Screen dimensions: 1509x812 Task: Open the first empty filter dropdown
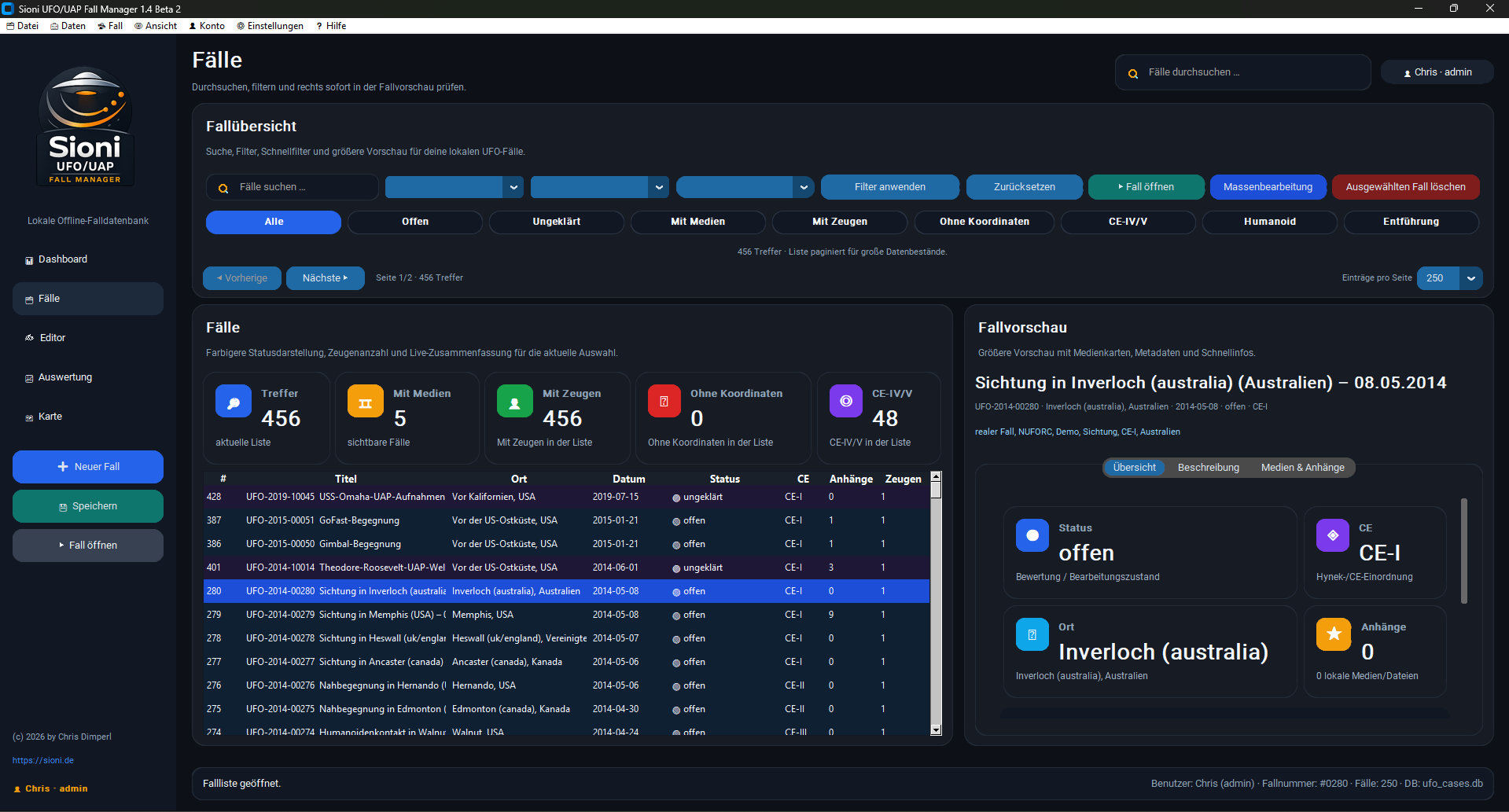(x=454, y=187)
